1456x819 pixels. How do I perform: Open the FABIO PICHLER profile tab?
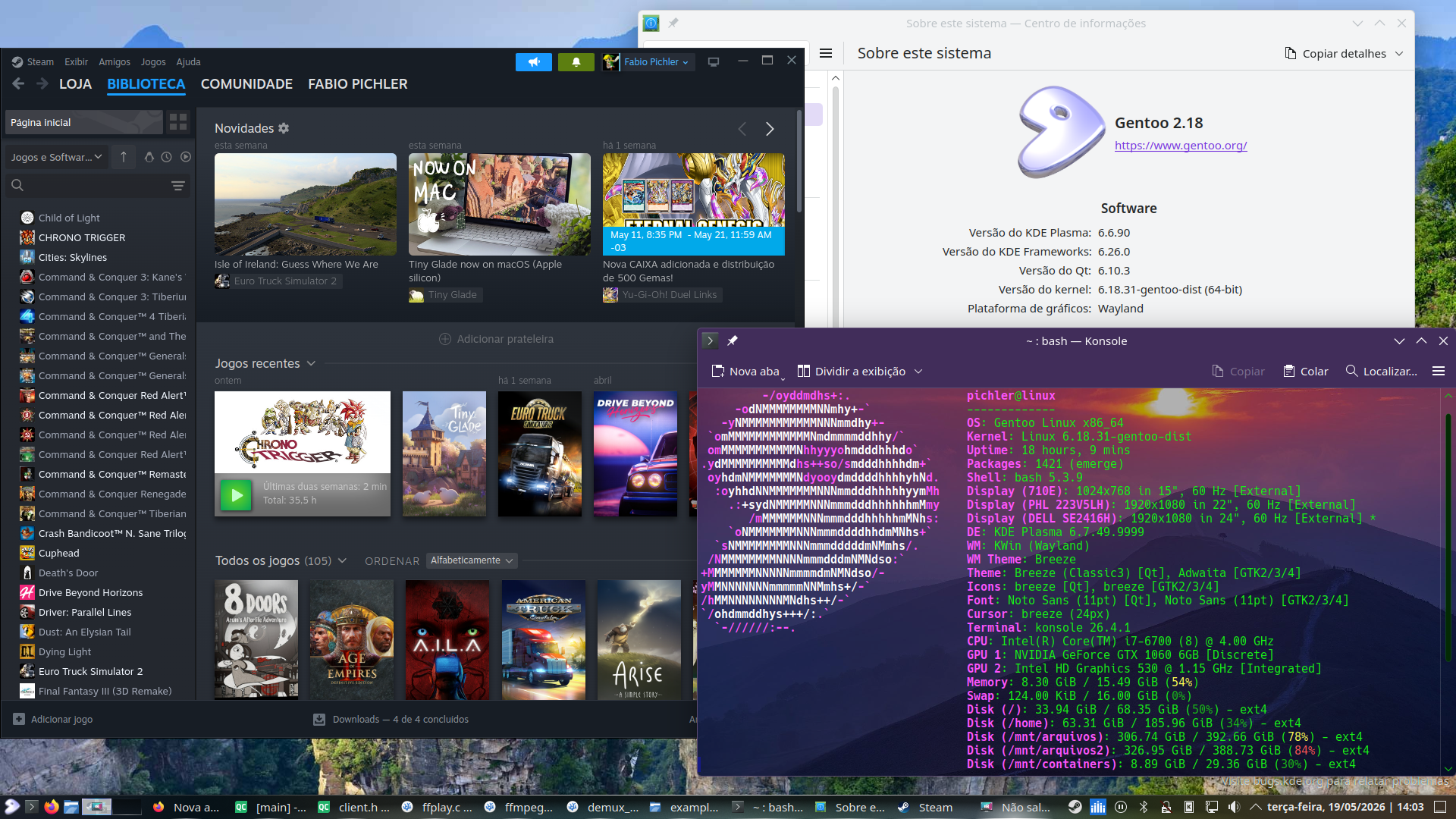coord(358,84)
